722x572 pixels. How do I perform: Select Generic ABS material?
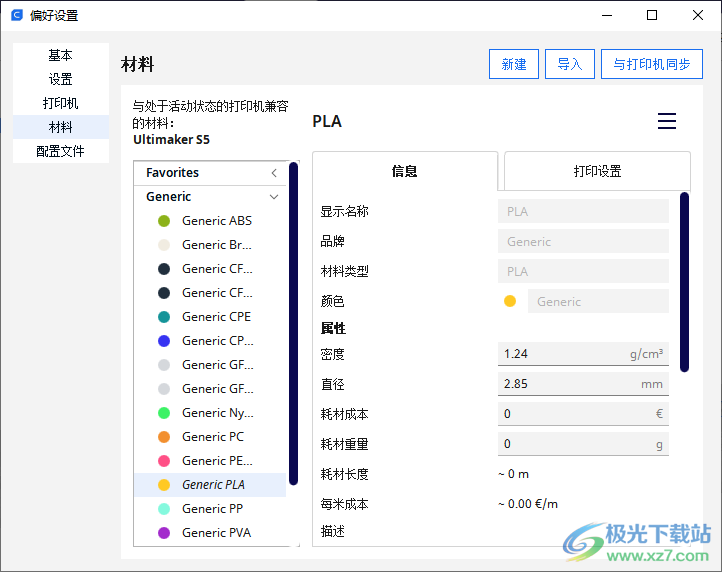[x=210, y=221]
